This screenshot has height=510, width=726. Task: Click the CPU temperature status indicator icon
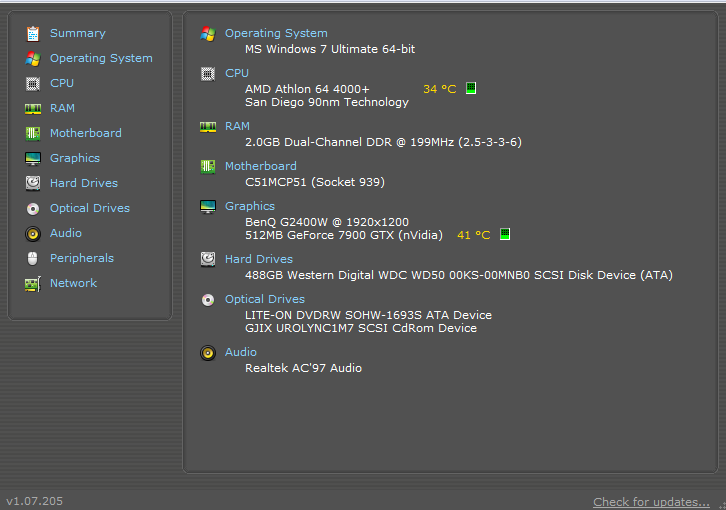(x=471, y=89)
